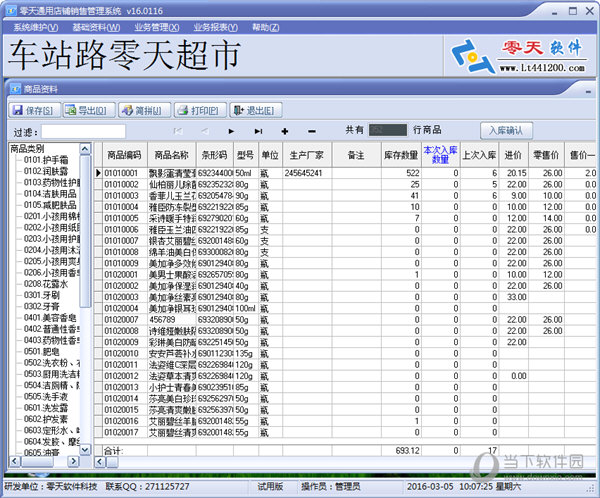Click the Save (保存) toolbar button

[34, 110]
